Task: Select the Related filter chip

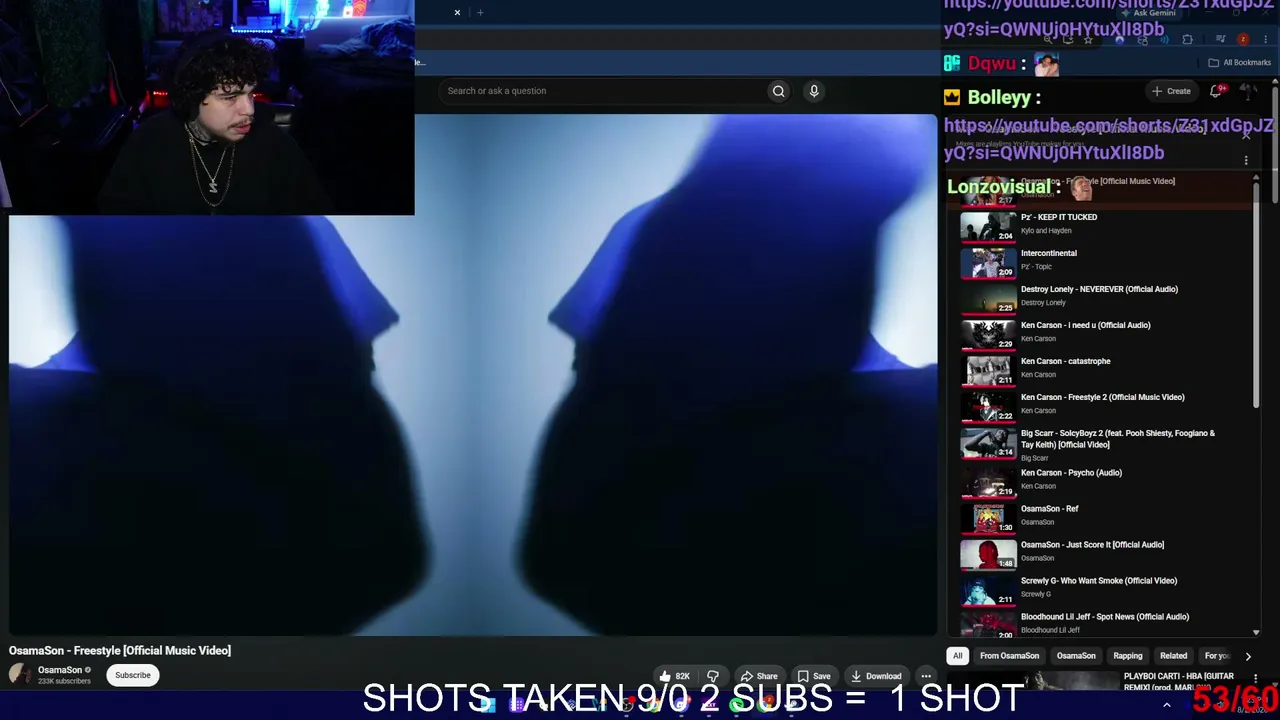Action: [x=1173, y=656]
